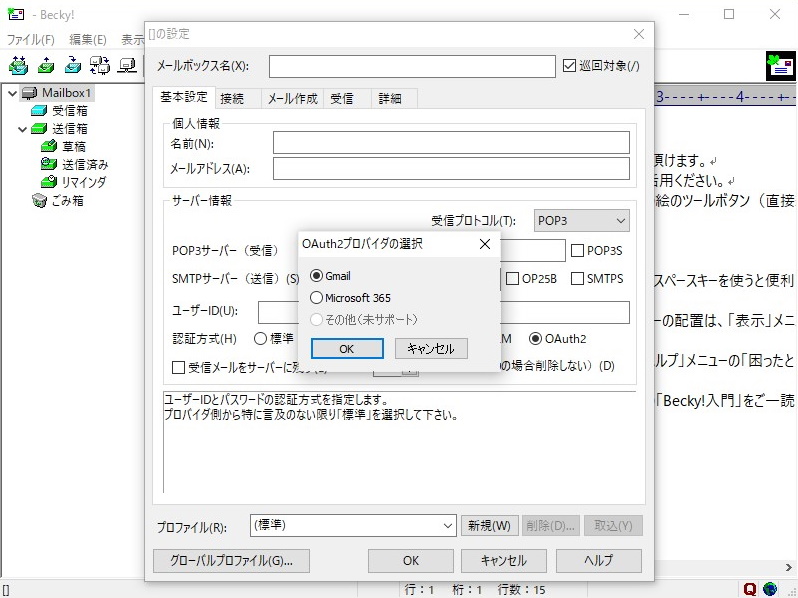Click the Becky! clover logo beside 巡回対象

coord(781,66)
